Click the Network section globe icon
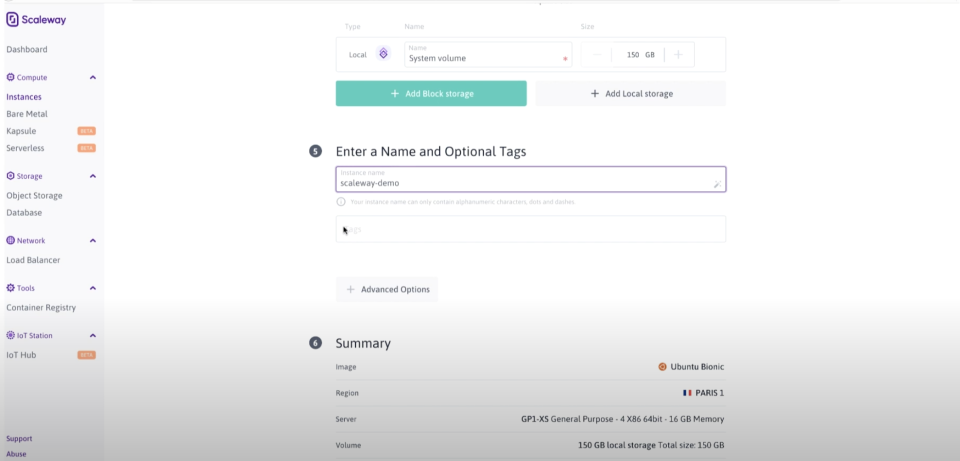Image resolution: width=960 pixels, height=461 pixels. [10, 241]
